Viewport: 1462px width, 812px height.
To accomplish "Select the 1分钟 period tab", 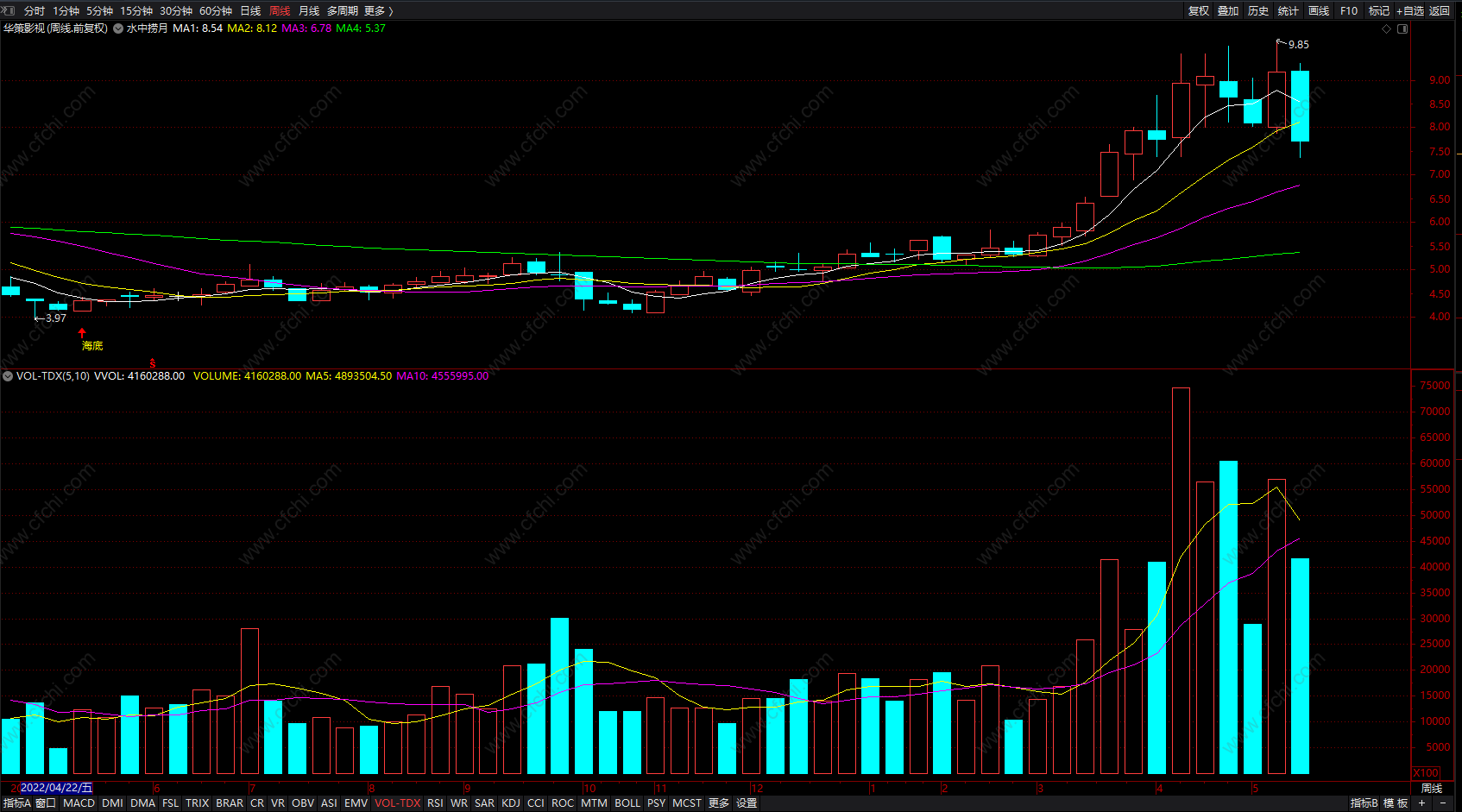I will point(66,11).
